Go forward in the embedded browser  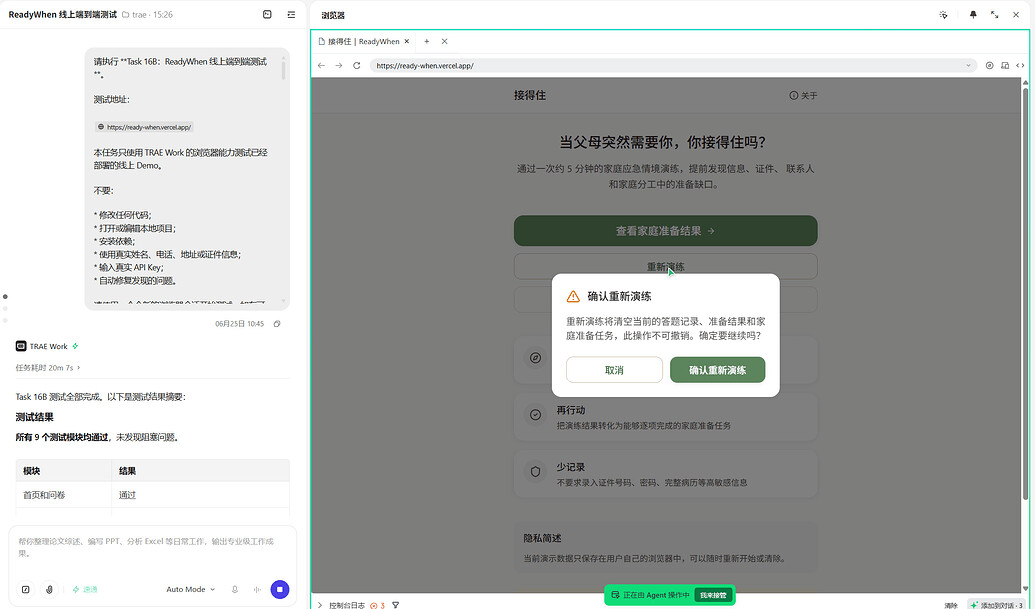pyautogui.click(x=339, y=65)
